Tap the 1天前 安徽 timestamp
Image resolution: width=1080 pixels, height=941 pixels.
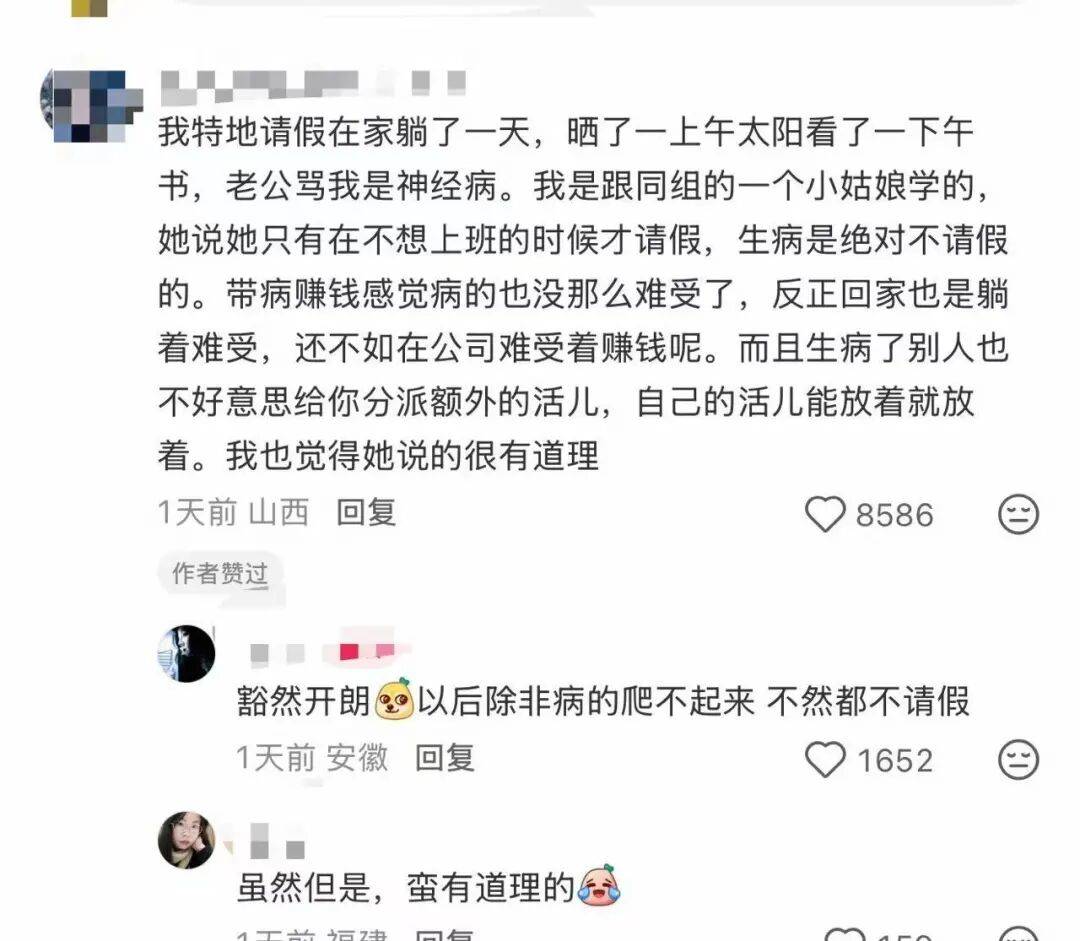[312, 758]
